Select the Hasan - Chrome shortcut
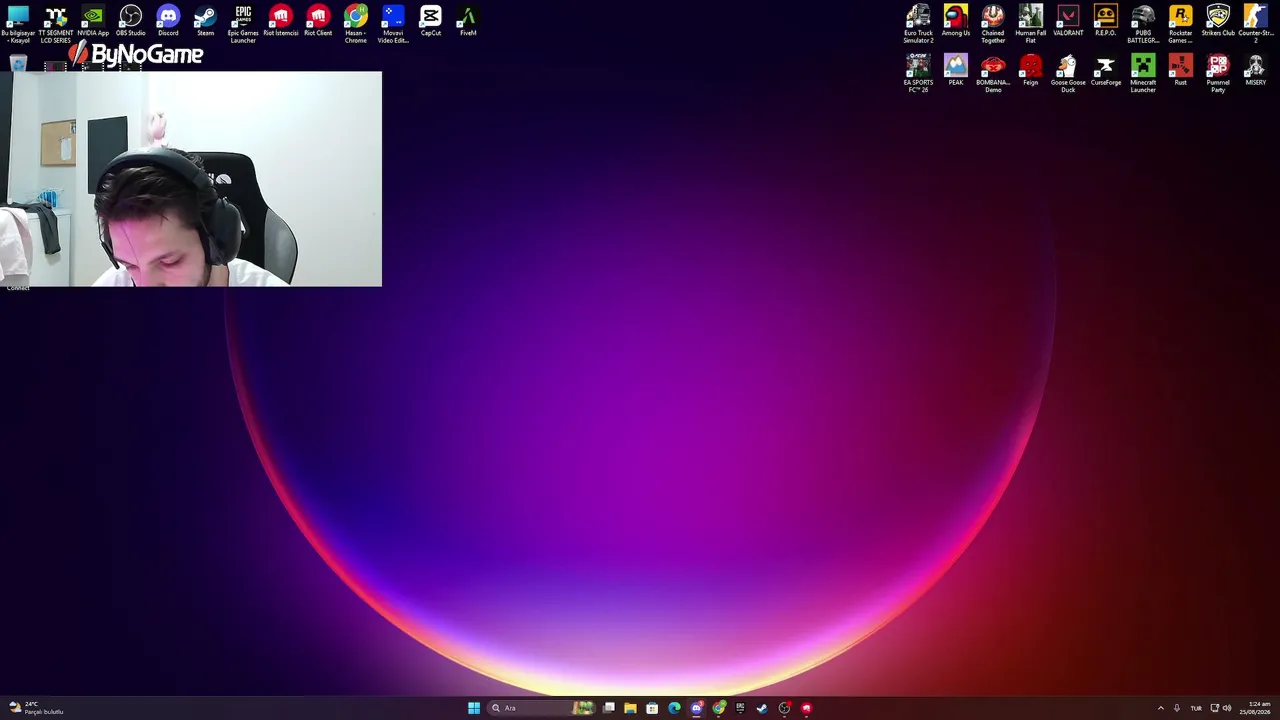The height and width of the screenshot is (720, 1280). tap(356, 24)
